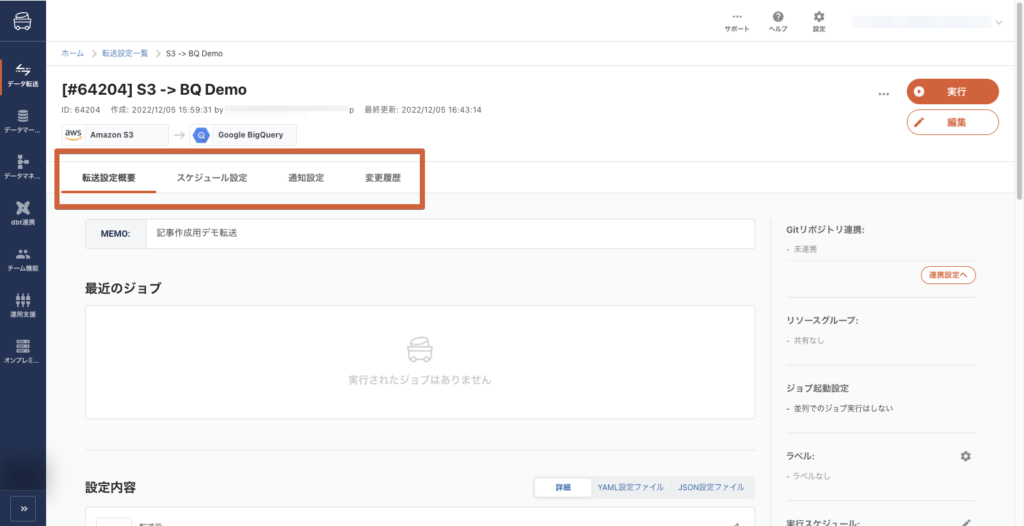
Task: Switch view to YAML設定ファイル
Action: [x=630, y=487]
